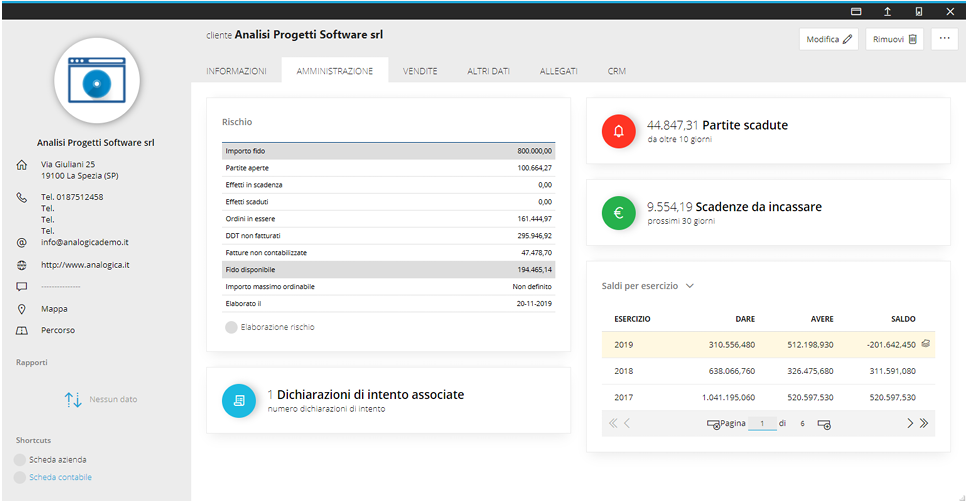This screenshot has height=501, width=966.
Task: Click the window layout icon in title bar
Action: coord(856,11)
